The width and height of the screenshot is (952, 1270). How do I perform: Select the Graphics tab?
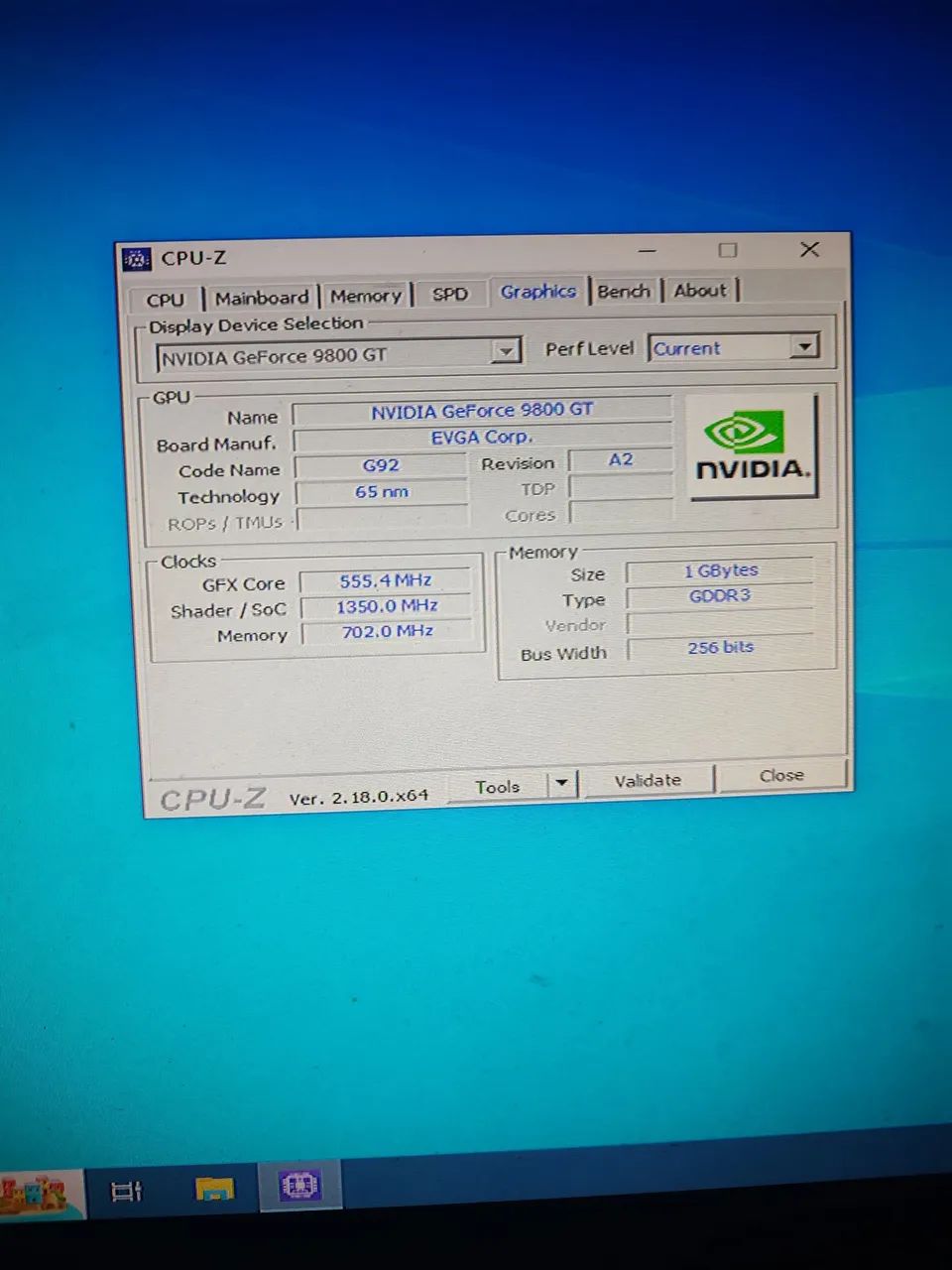point(538,291)
